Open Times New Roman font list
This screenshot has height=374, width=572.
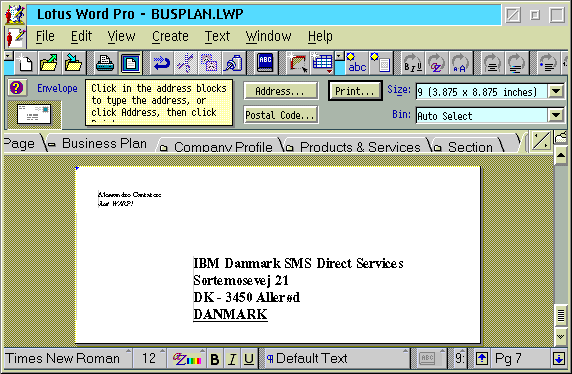click(68, 358)
